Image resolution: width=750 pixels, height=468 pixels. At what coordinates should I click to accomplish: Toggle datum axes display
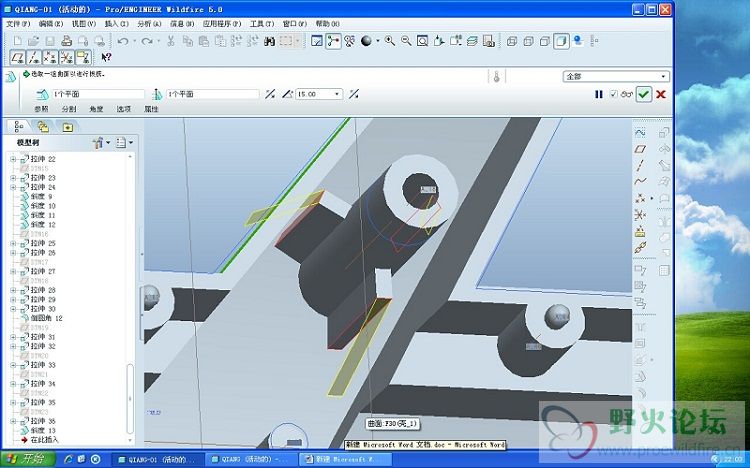34,58
